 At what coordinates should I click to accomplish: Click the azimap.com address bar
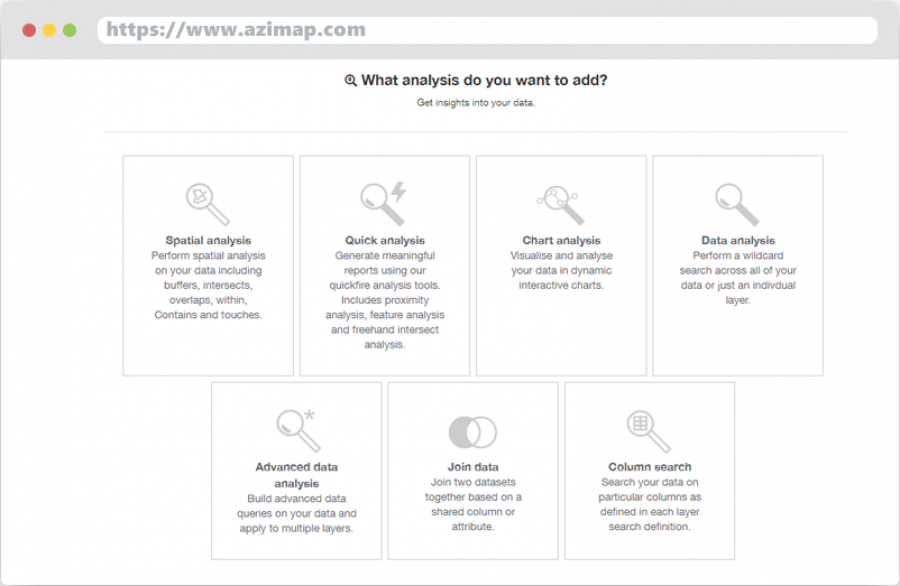click(x=487, y=30)
